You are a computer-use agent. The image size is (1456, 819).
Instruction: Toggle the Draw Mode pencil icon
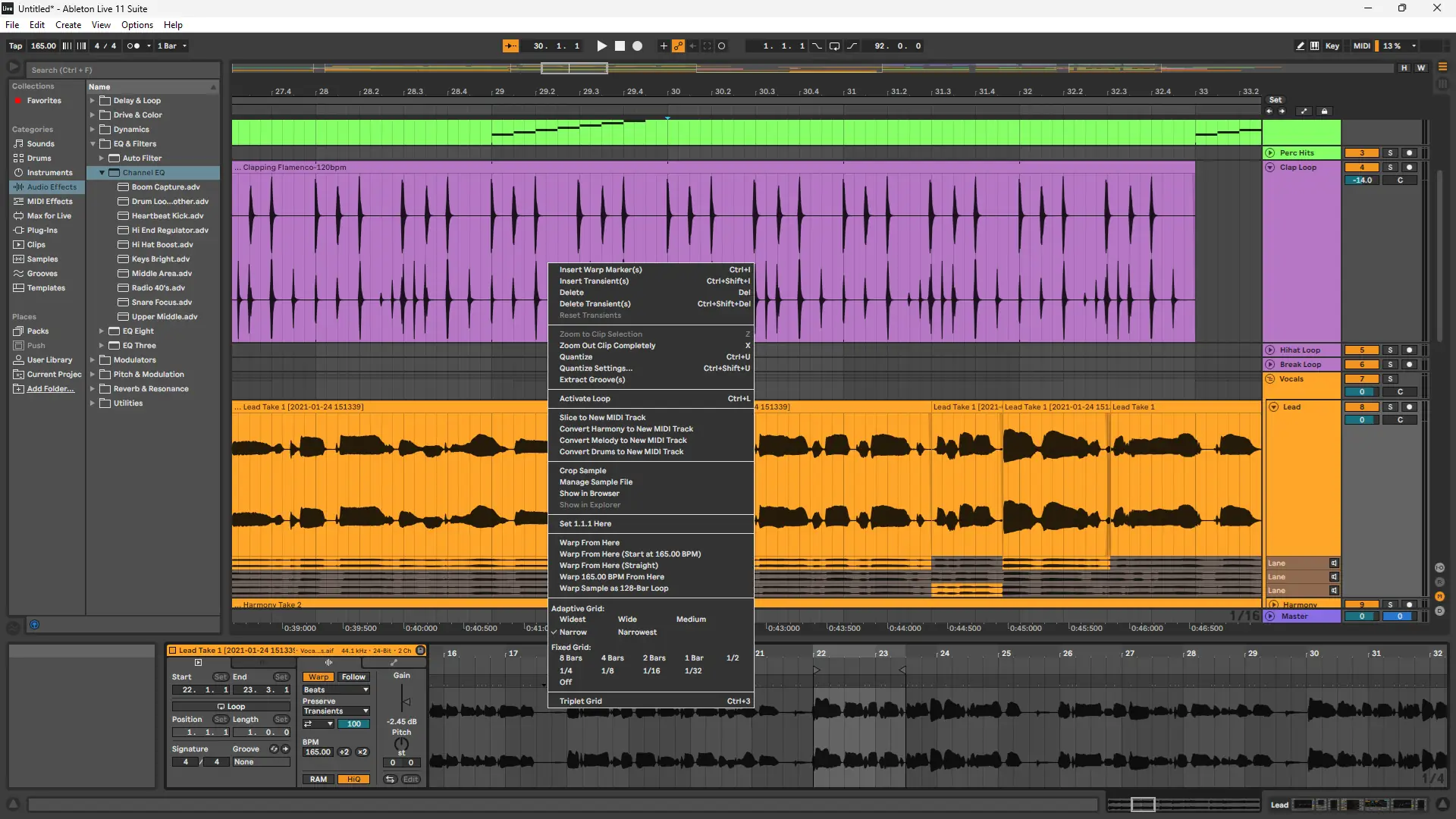click(1300, 46)
